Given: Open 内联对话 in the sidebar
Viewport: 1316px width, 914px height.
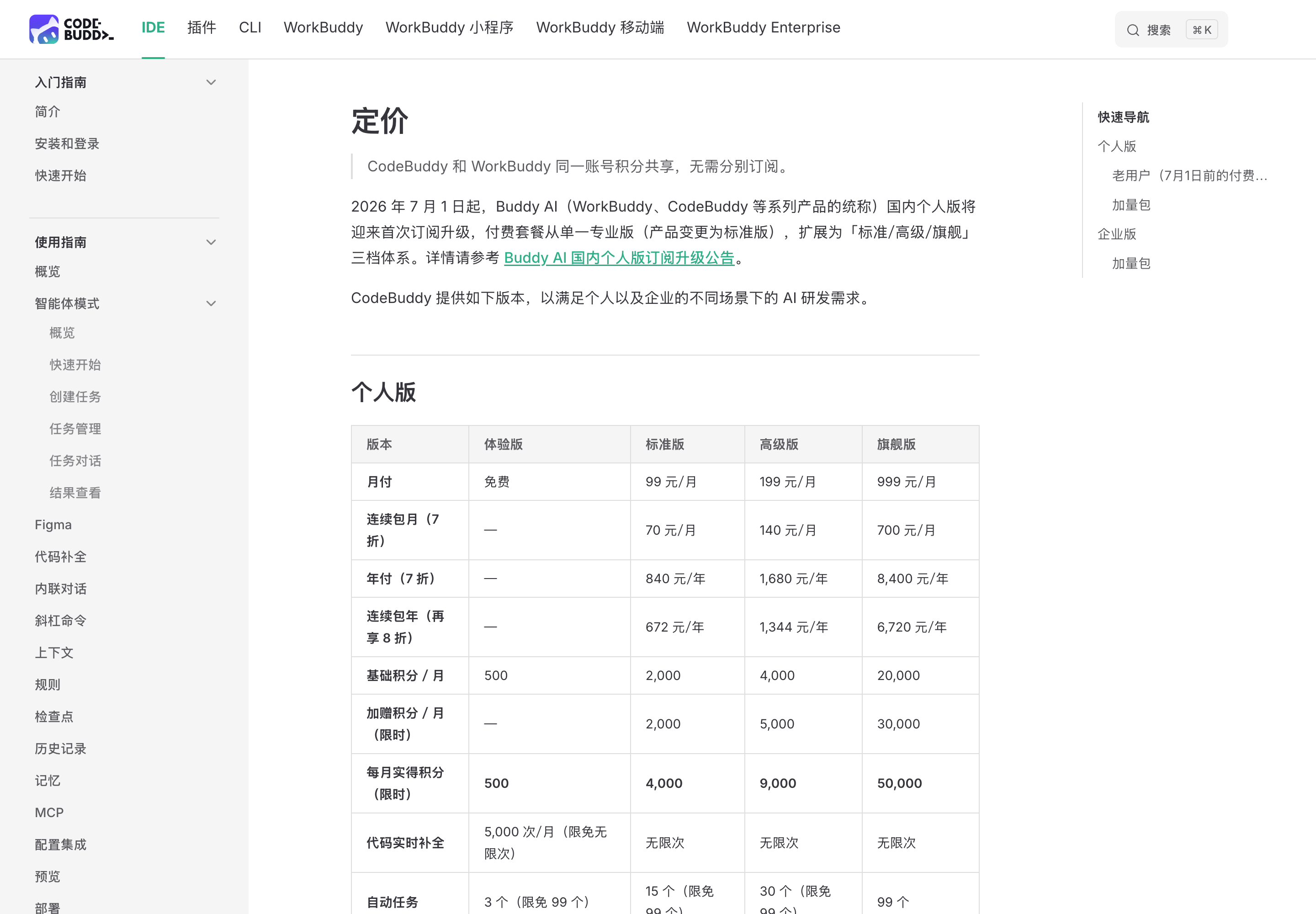Looking at the screenshot, I should click(x=61, y=589).
